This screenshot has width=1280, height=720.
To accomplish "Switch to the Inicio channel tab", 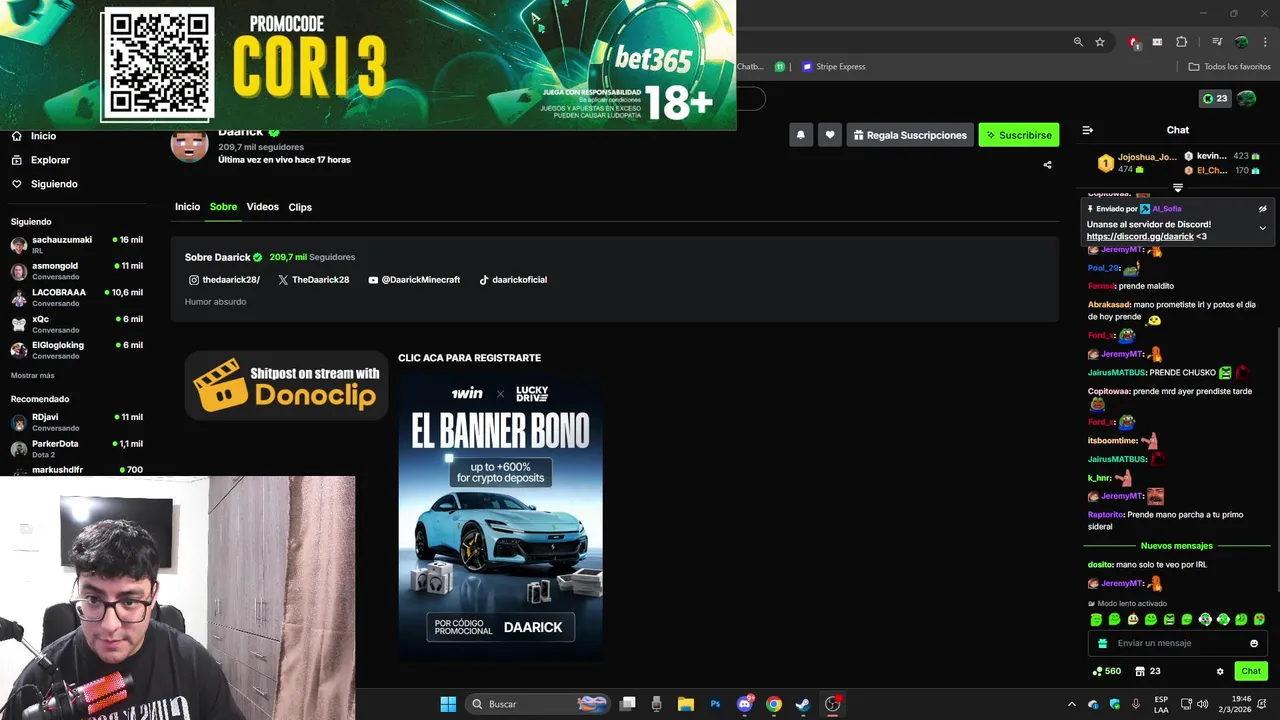I will click(x=187, y=207).
